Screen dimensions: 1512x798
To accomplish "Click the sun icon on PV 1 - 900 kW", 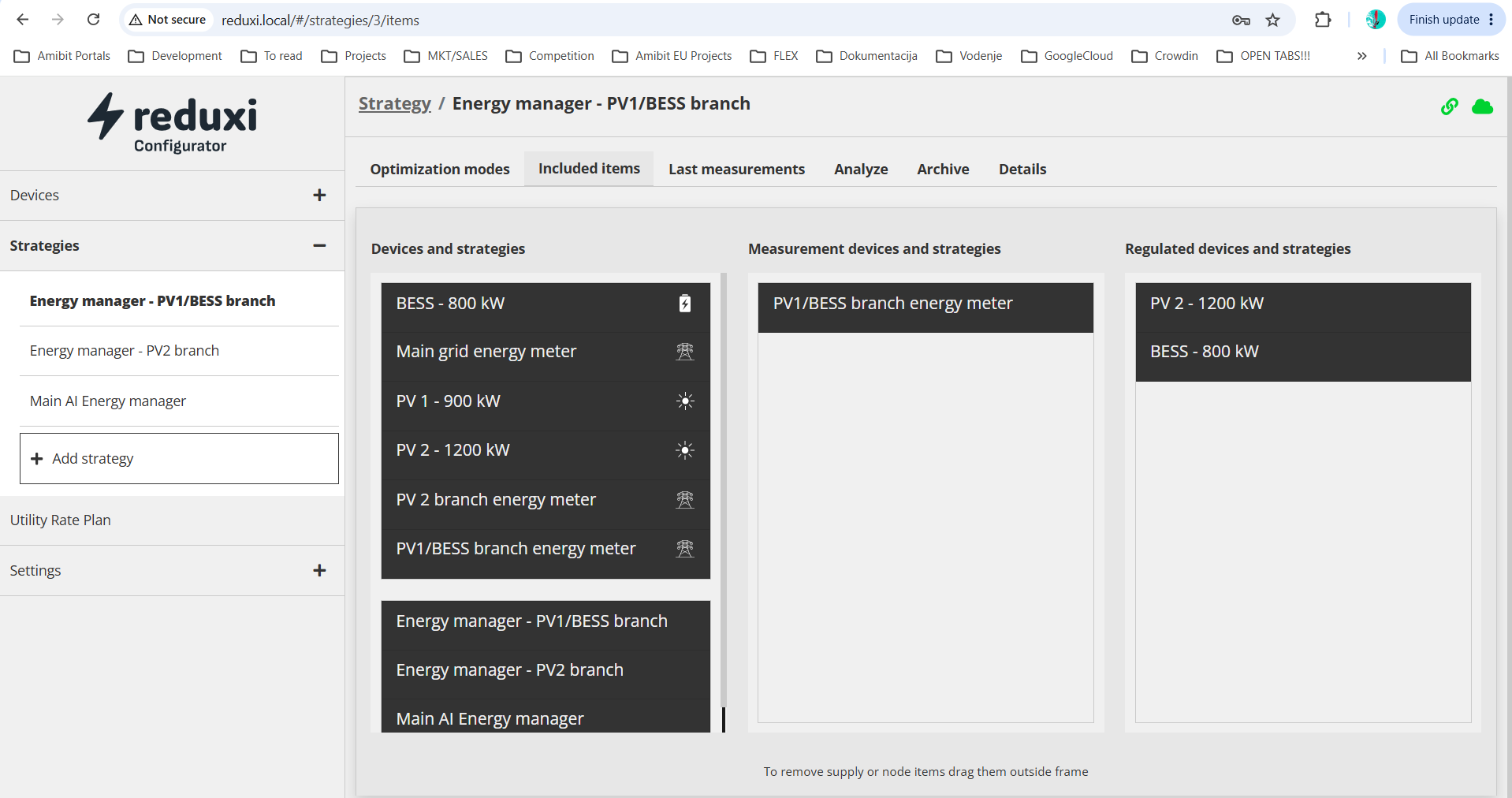I will click(685, 401).
